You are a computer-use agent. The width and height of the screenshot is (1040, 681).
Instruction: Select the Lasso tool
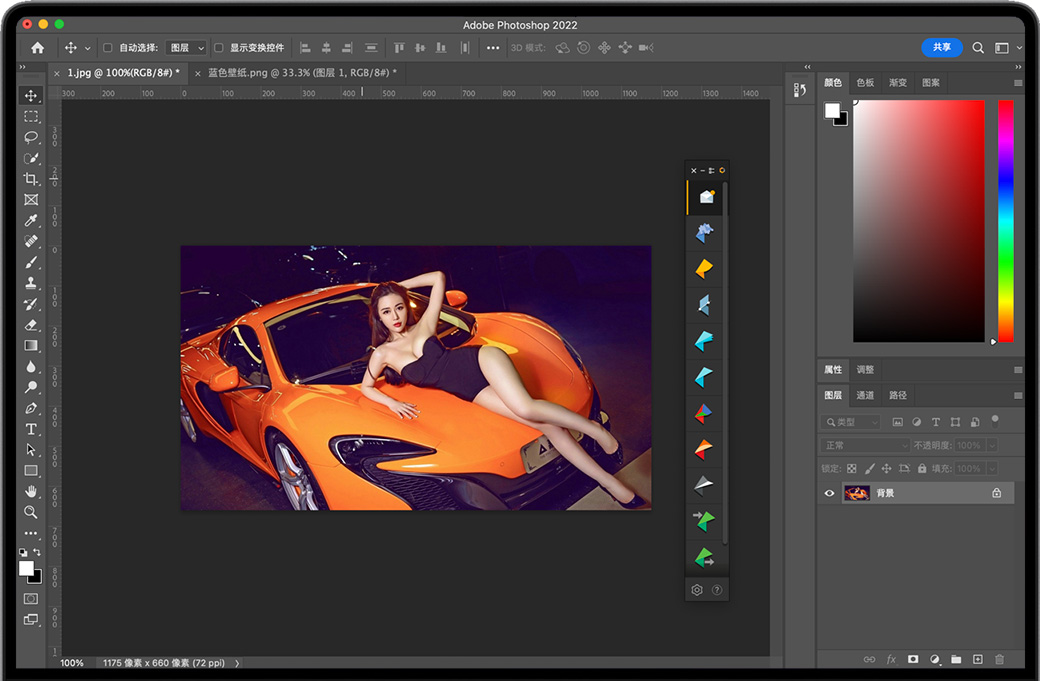coord(31,137)
